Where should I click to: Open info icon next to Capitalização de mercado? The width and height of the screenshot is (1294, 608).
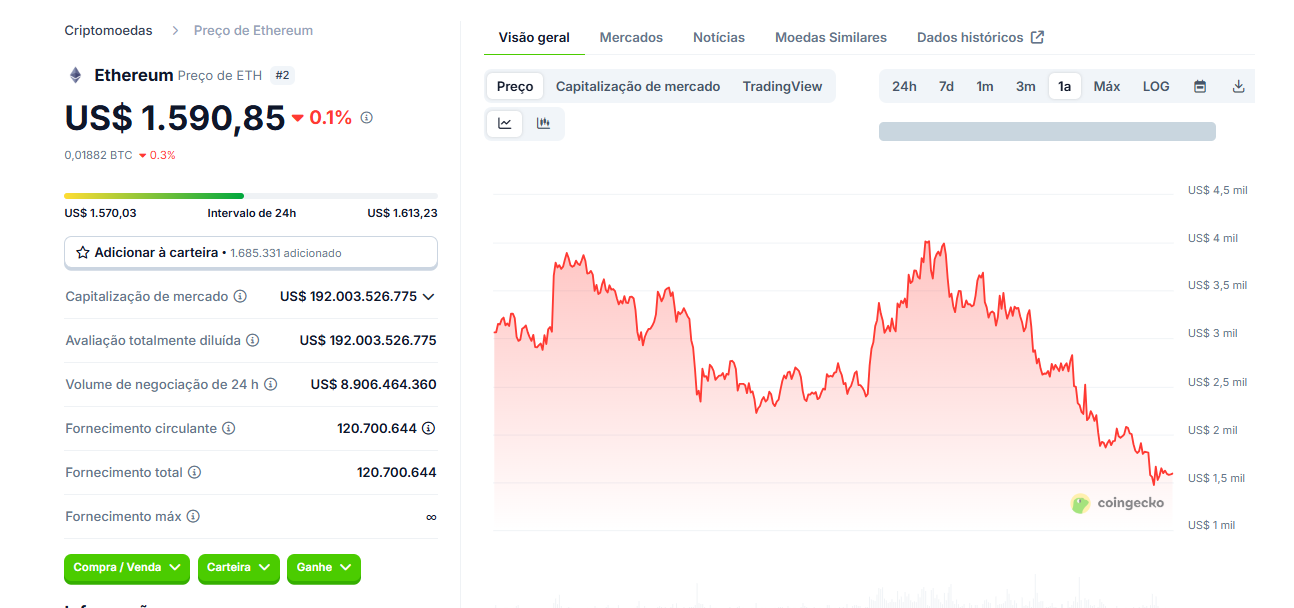240,297
